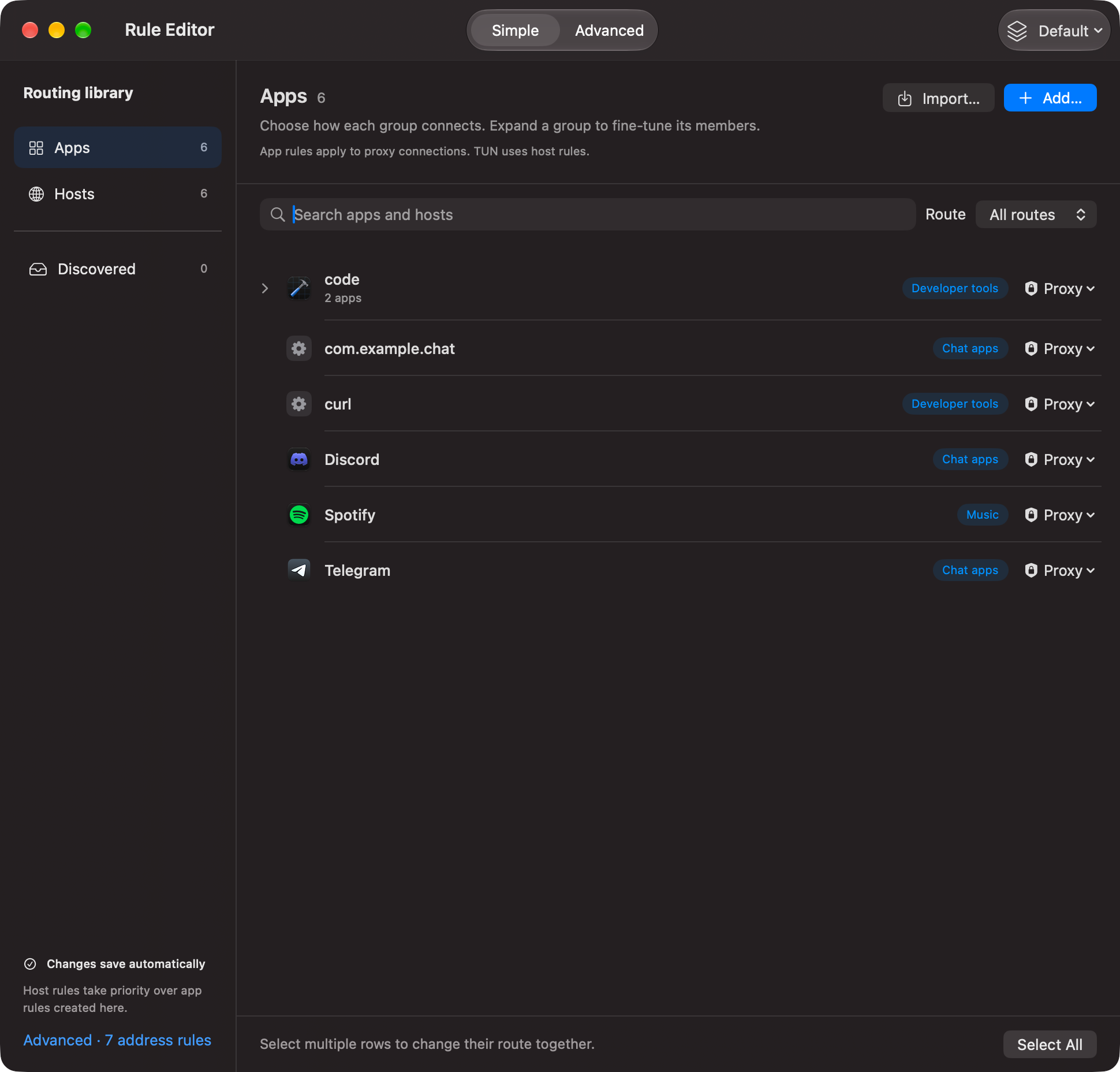Open the Advanced · 7 address rules link

(x=117, y=1040)
